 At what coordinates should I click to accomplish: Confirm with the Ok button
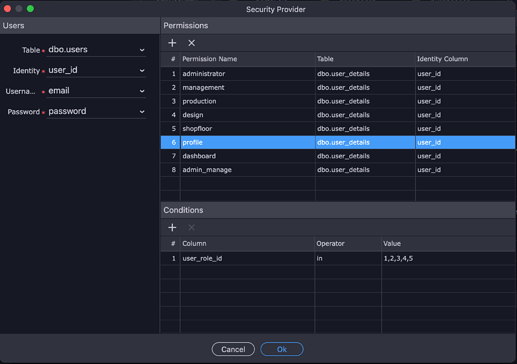(282, 349)
